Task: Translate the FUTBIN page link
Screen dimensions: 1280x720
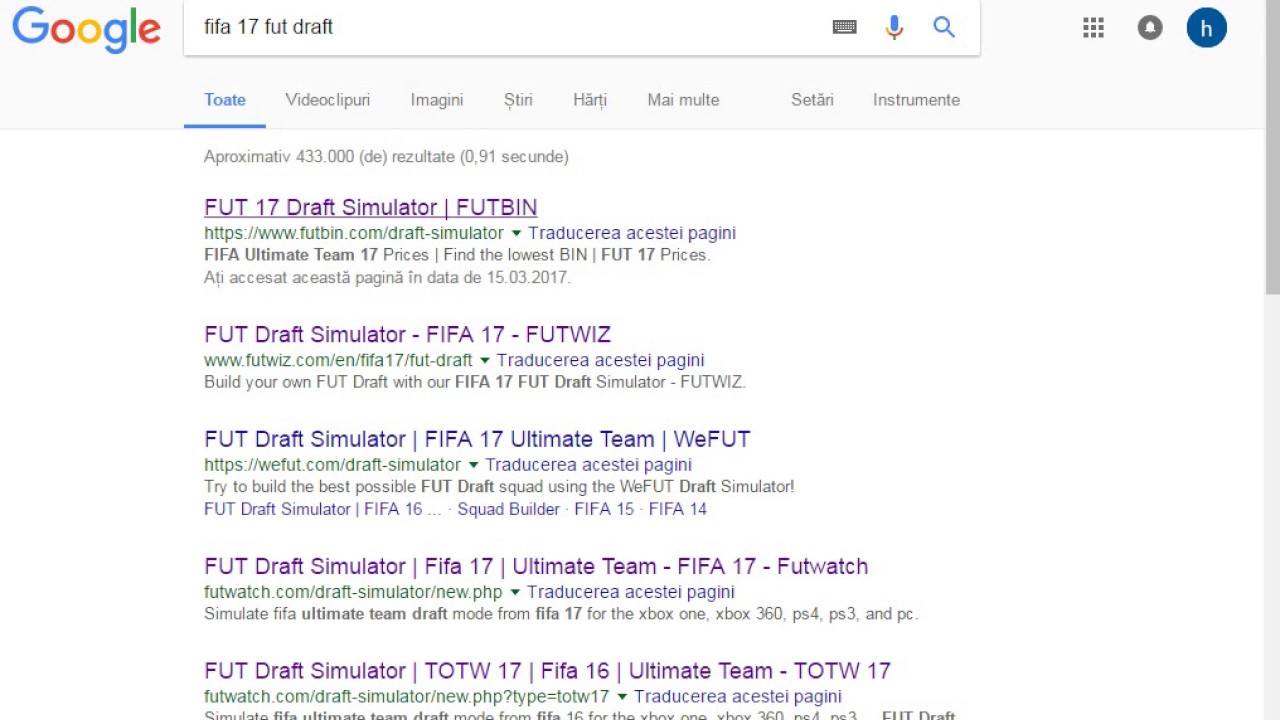Action: point(632,233)
